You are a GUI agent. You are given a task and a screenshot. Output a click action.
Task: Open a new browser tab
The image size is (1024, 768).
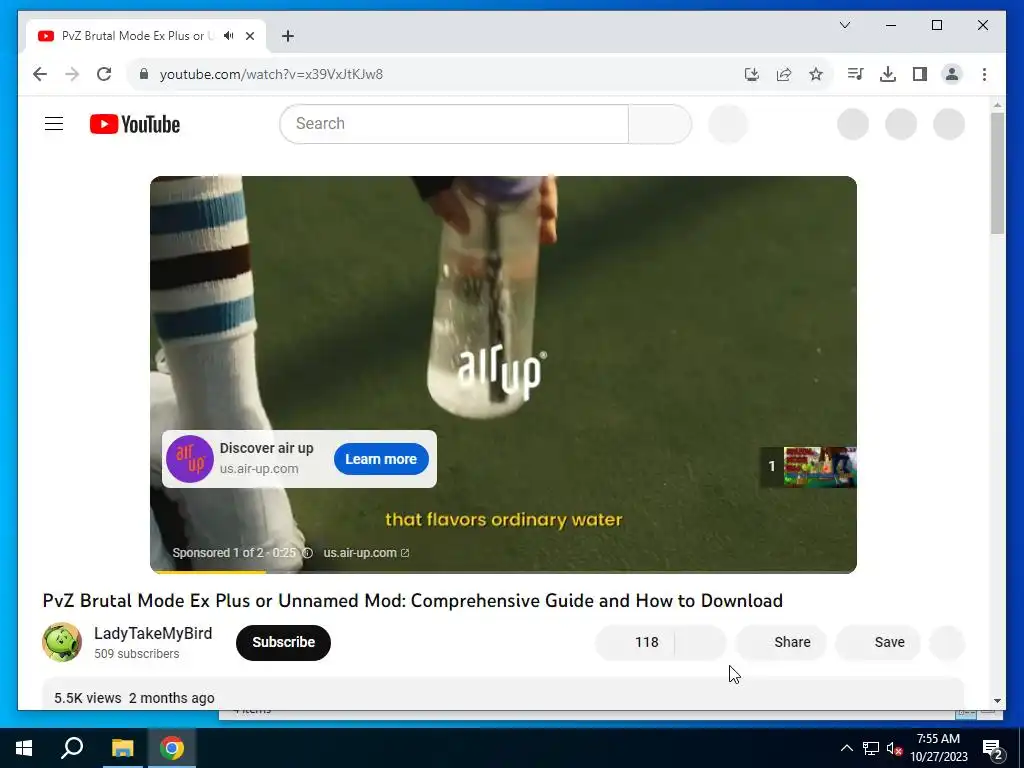pyautogui.click(x=288, y=36)
